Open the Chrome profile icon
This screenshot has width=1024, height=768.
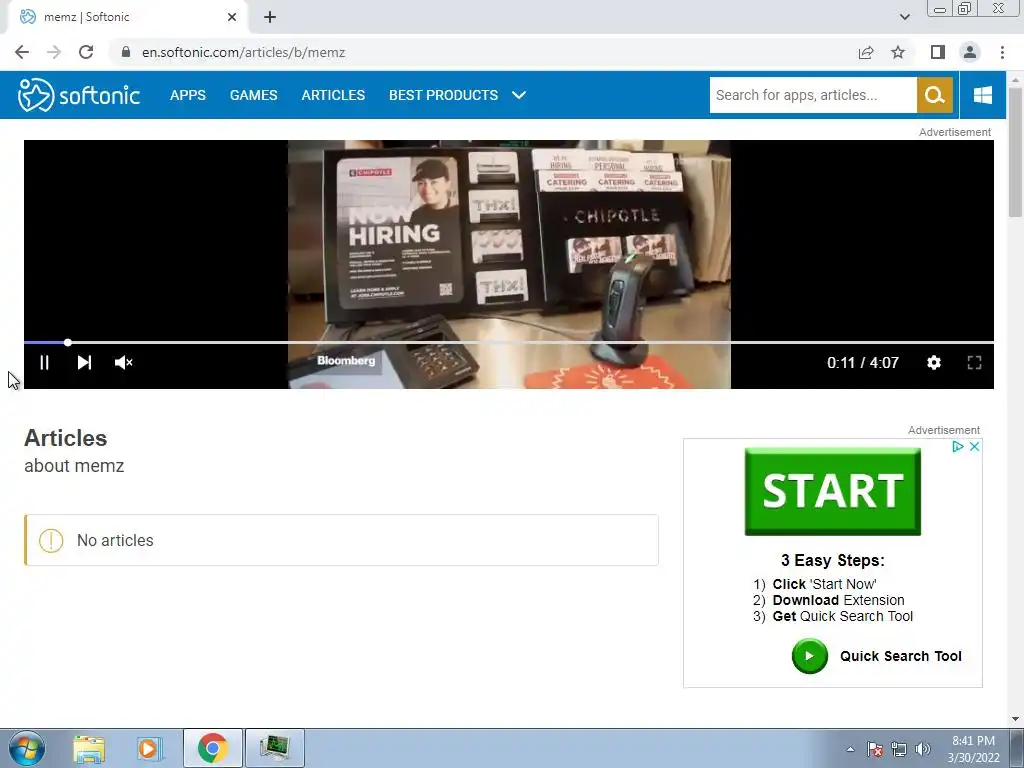coord(970,52)
